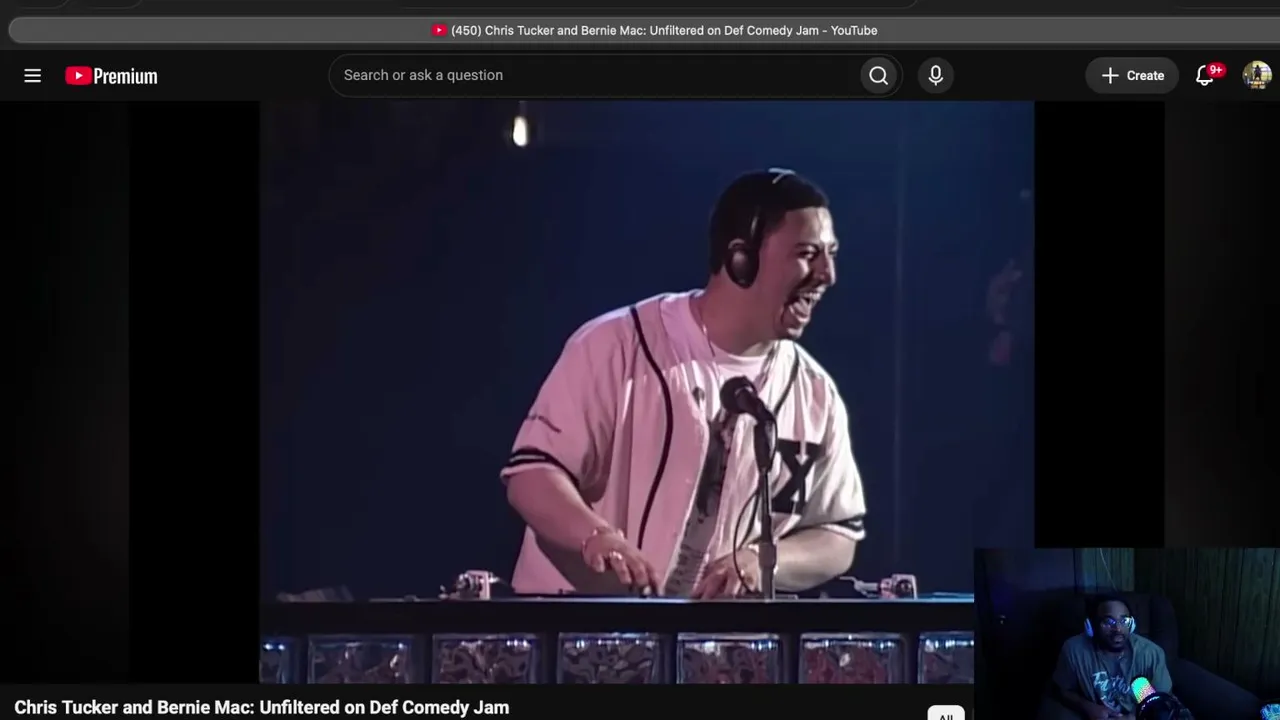This screenshot has height=720, width=1280.
Task: Click the Create button
Action: 1132,76
